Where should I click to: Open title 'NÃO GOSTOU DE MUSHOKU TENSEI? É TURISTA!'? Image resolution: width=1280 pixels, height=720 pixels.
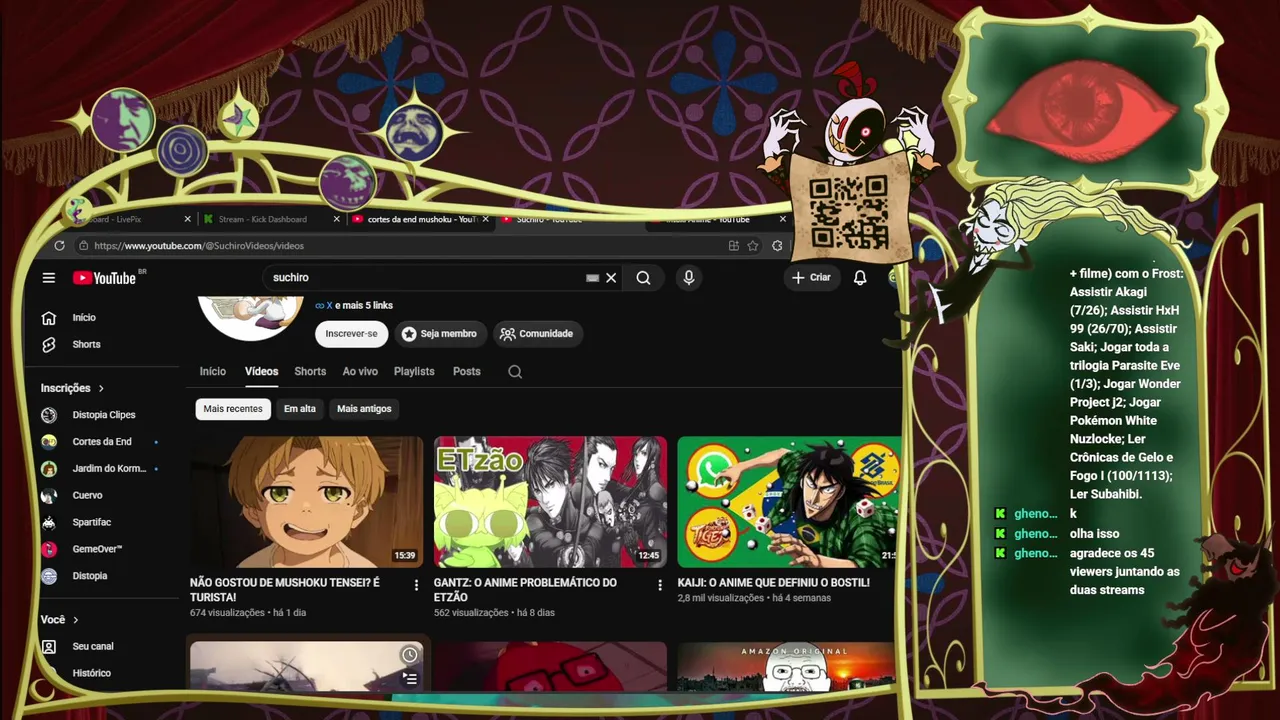[285, 590]
